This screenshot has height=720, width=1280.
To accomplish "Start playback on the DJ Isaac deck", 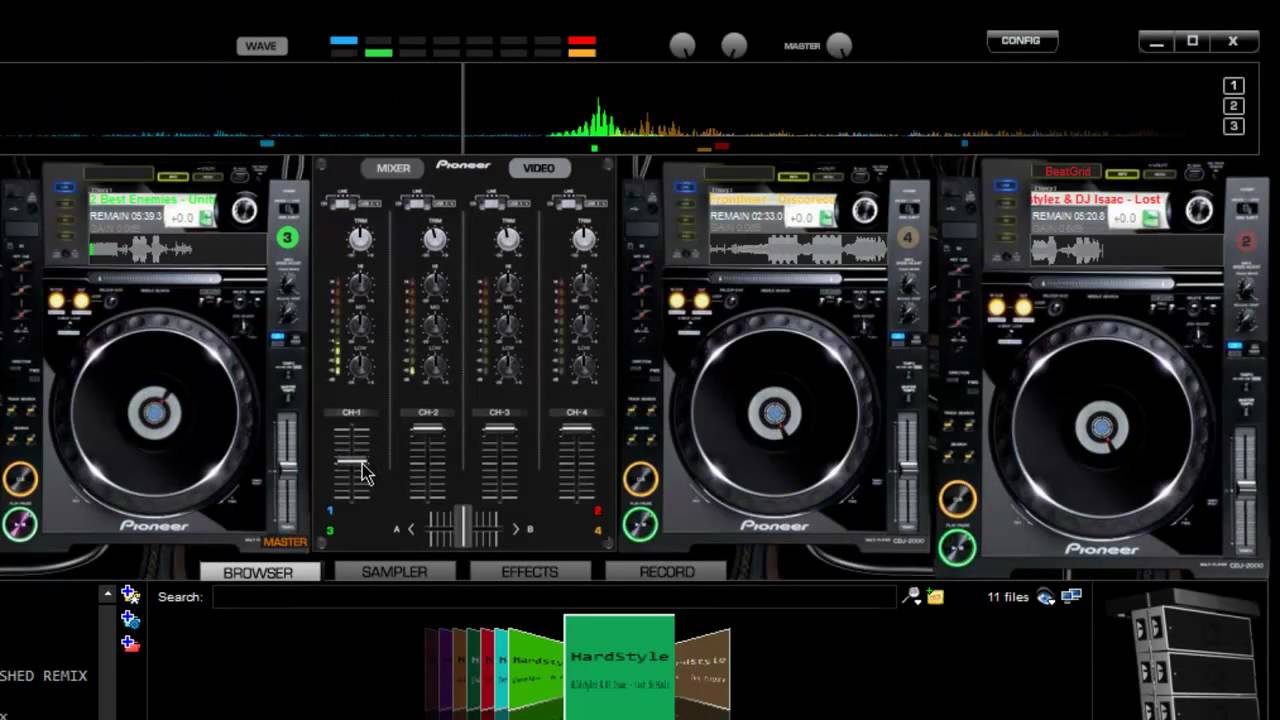I will click(x=958, y=546).
